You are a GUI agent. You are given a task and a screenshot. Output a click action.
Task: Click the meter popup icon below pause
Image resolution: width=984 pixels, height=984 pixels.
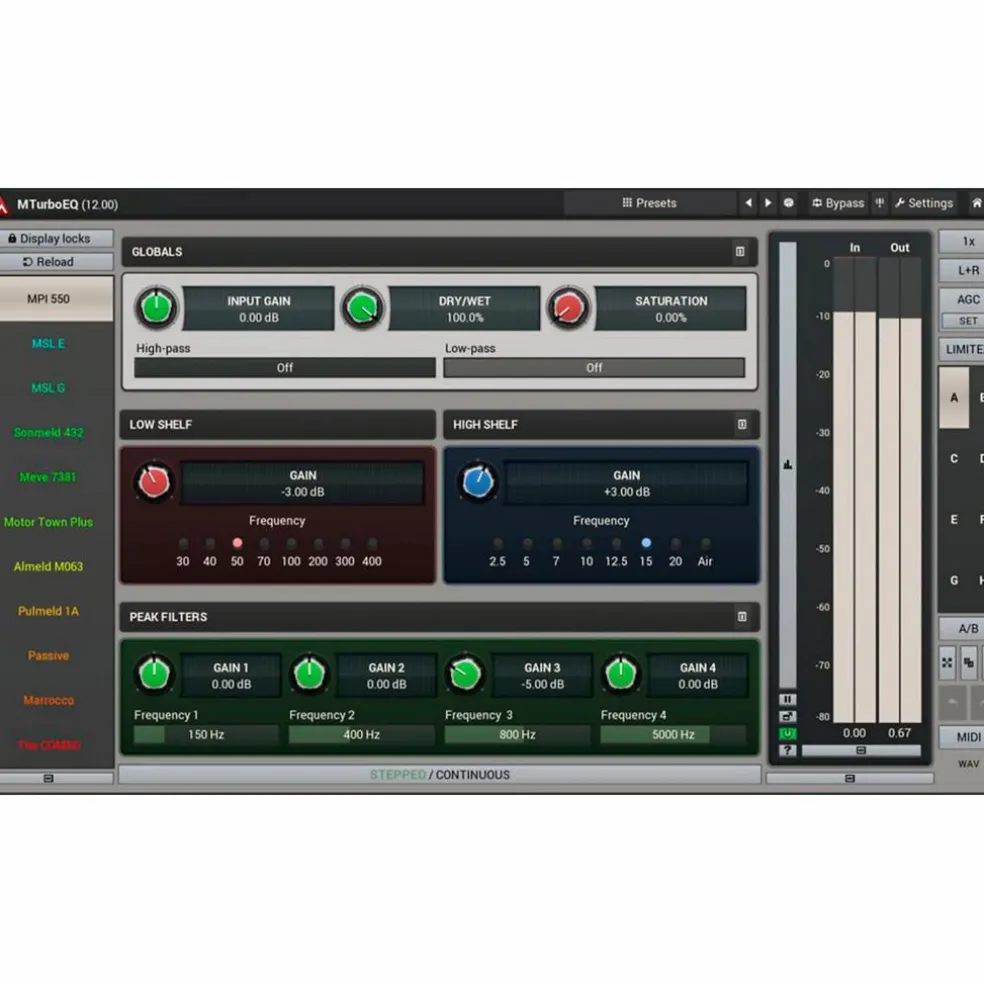[788, 716]
